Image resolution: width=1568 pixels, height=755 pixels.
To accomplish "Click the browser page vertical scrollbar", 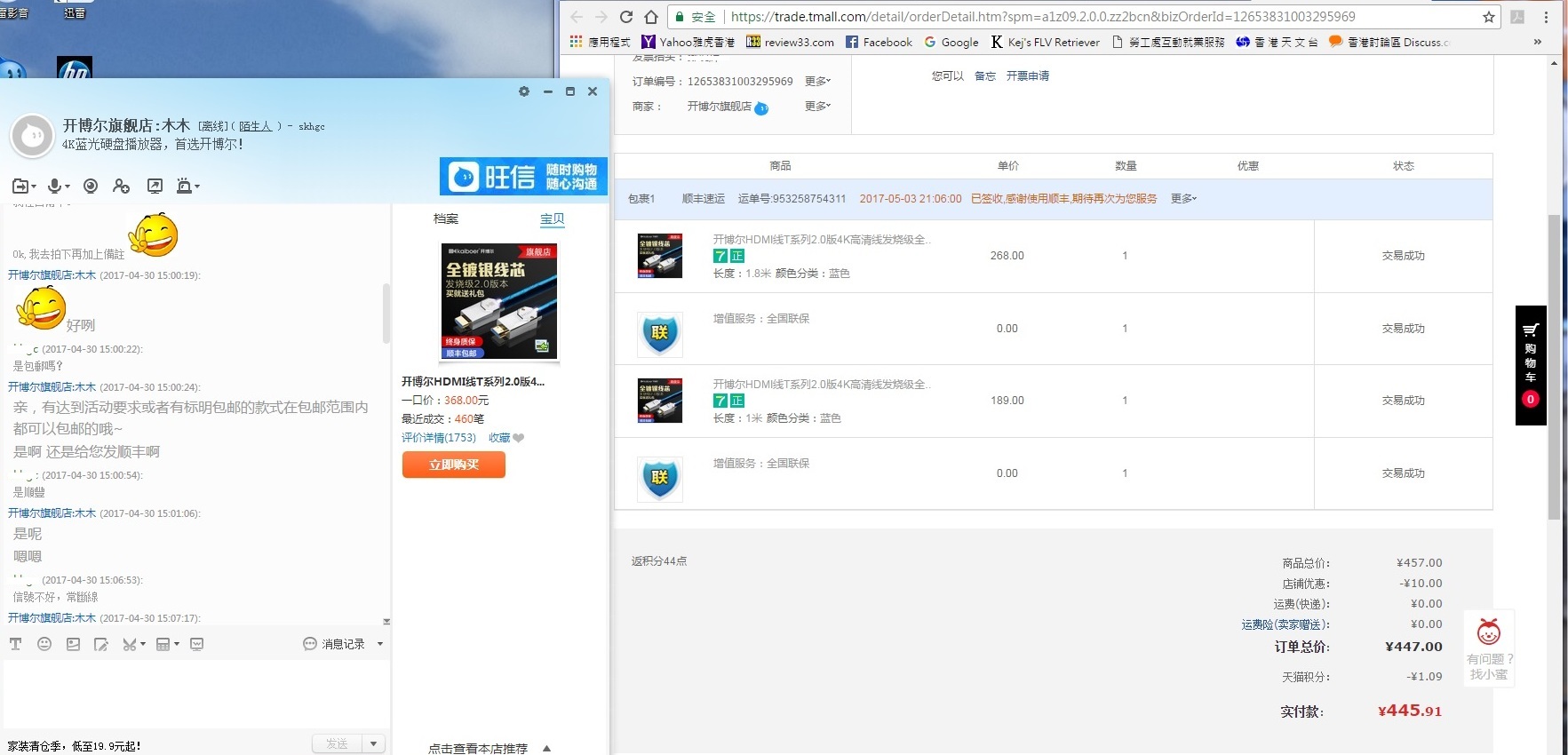I will [x=1554, y=366].
